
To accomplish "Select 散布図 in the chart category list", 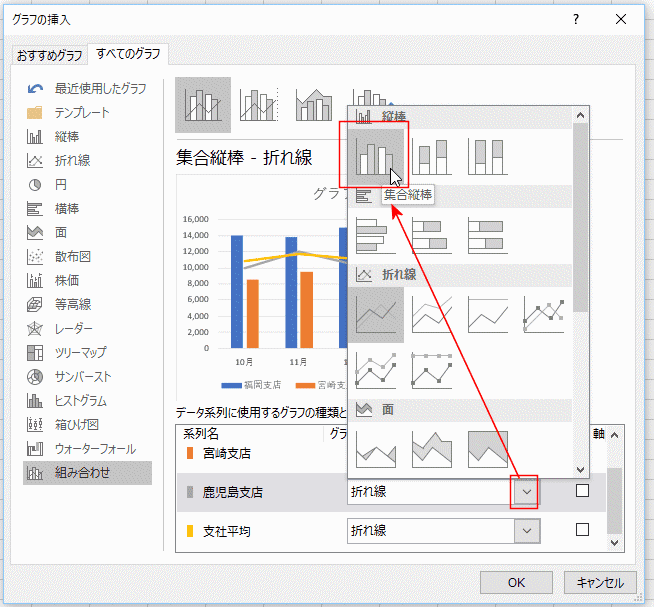I will (75, 257).
